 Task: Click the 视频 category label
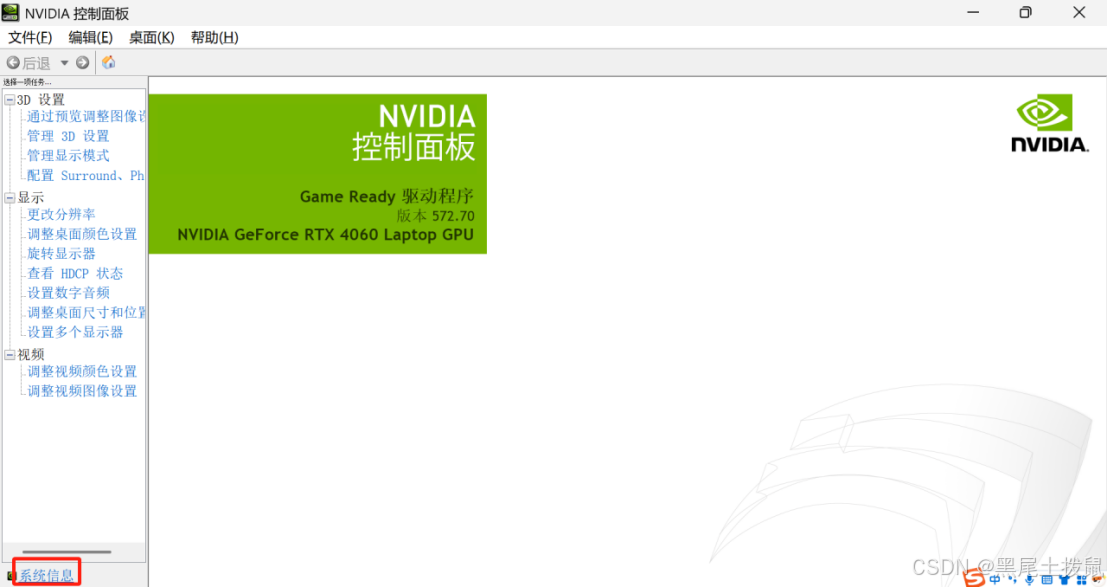pos(30,355)
